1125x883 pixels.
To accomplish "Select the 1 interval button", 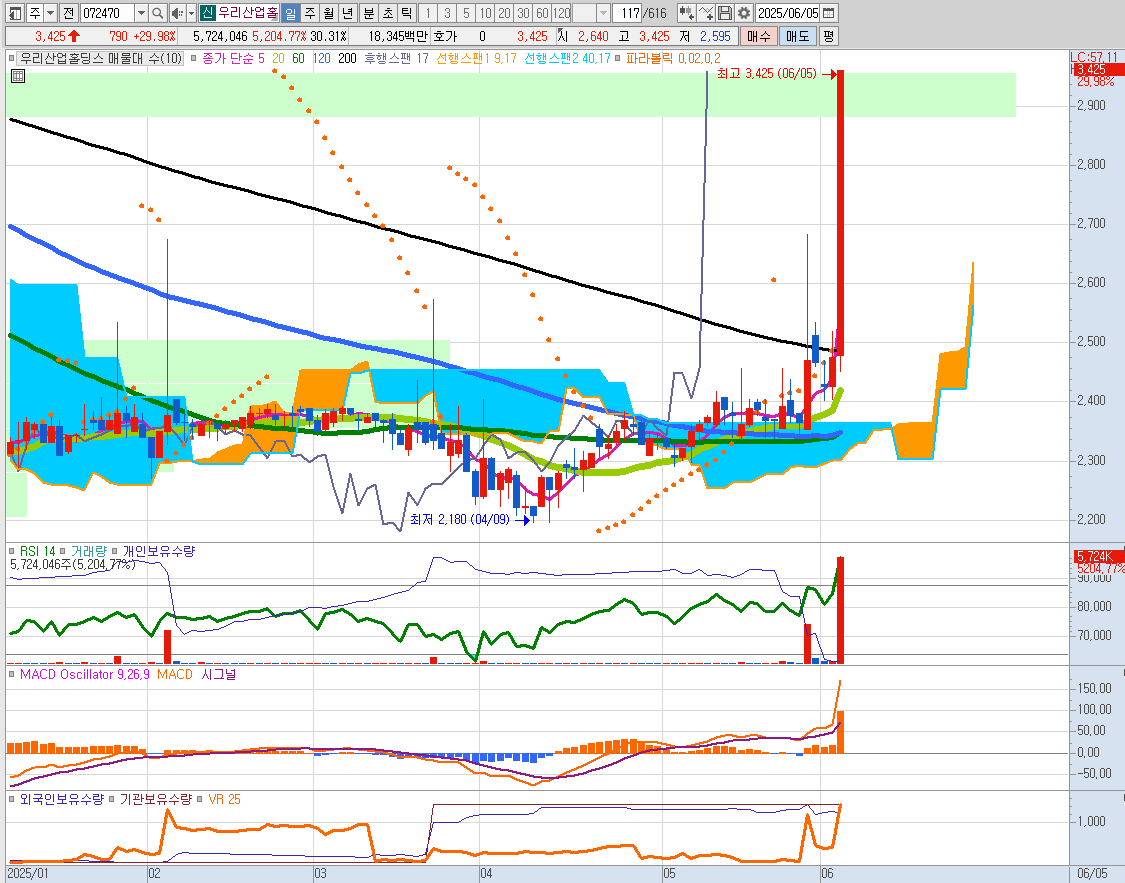I will tap(428, 13).
